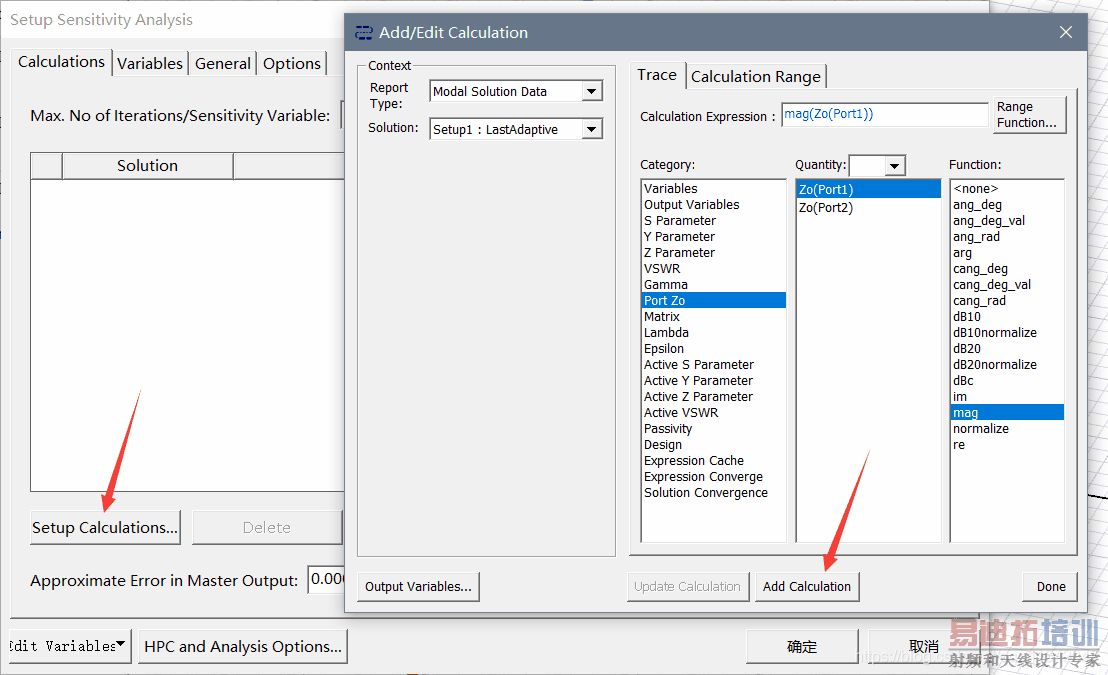Click the Setup Calculations... button
The image size is (1108, 675).
(x=105, y=528)
